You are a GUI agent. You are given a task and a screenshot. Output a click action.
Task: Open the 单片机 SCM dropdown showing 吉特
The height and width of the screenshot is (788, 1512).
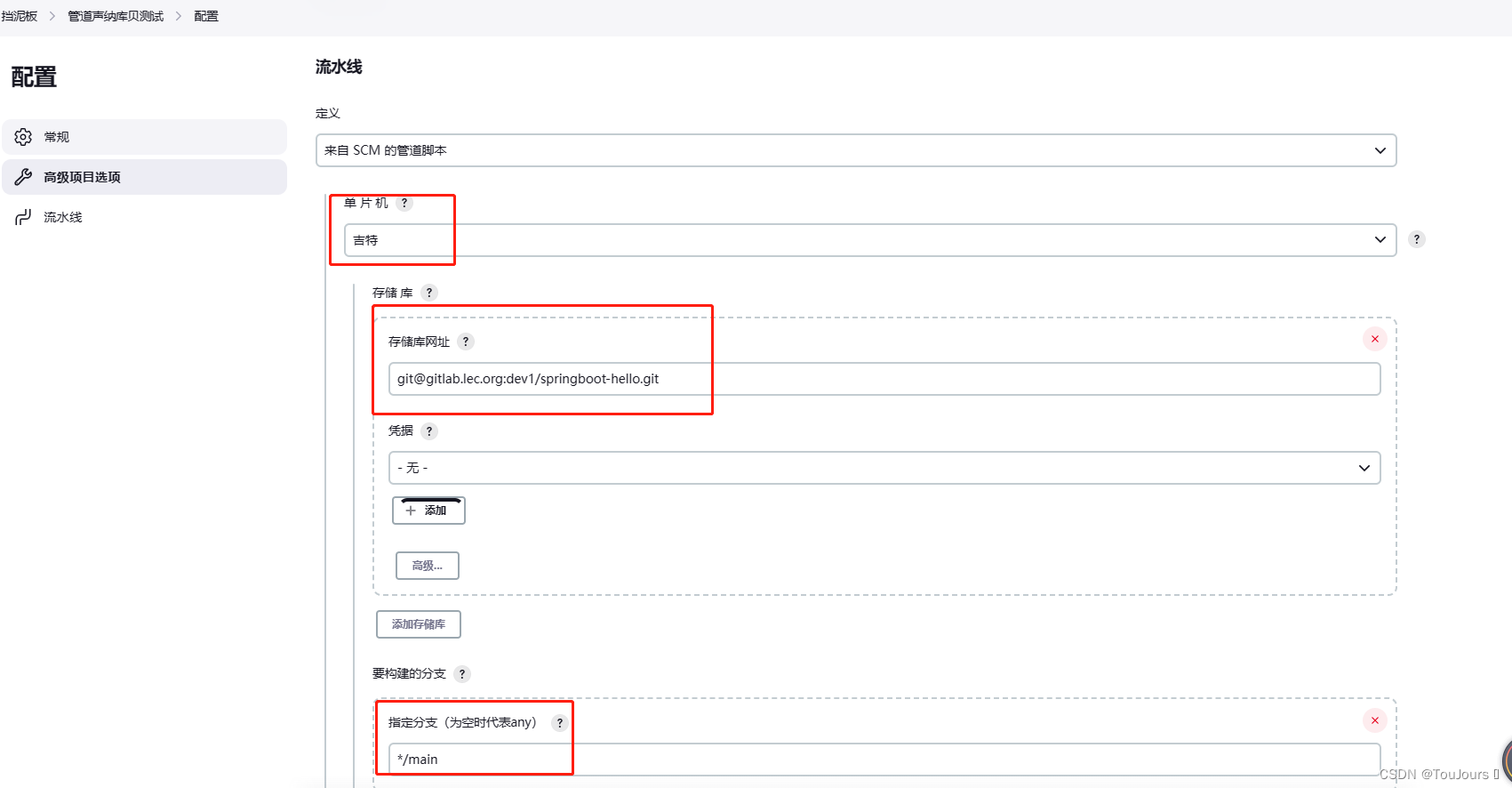click(x=870, y=240)
